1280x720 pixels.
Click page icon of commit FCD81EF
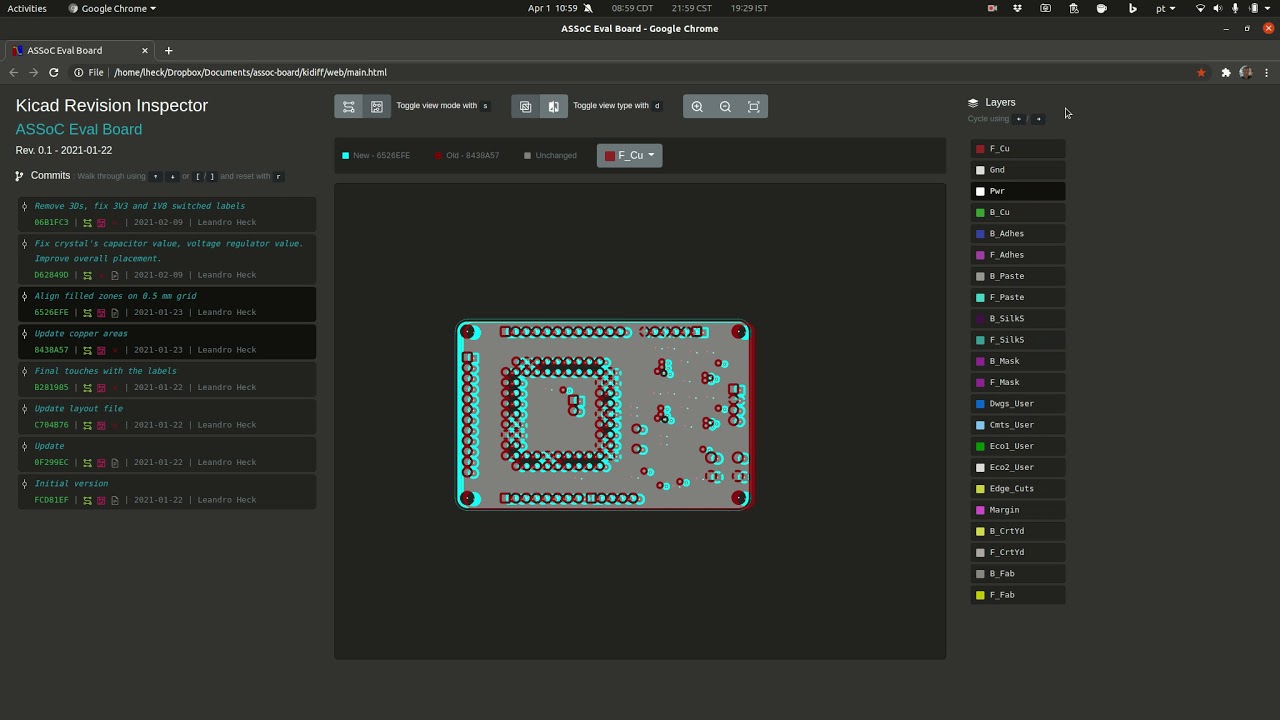click(x=115, y=500)
